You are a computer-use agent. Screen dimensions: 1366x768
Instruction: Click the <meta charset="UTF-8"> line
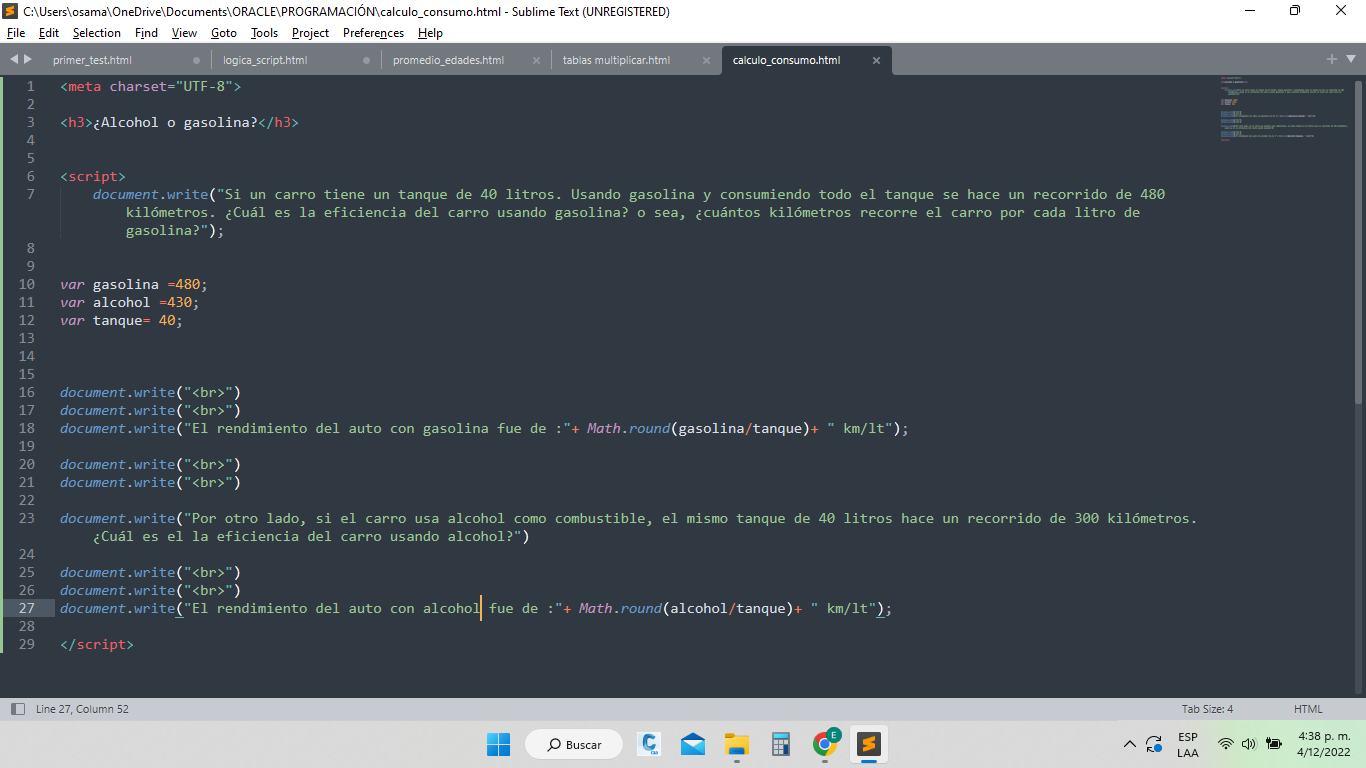151,86
